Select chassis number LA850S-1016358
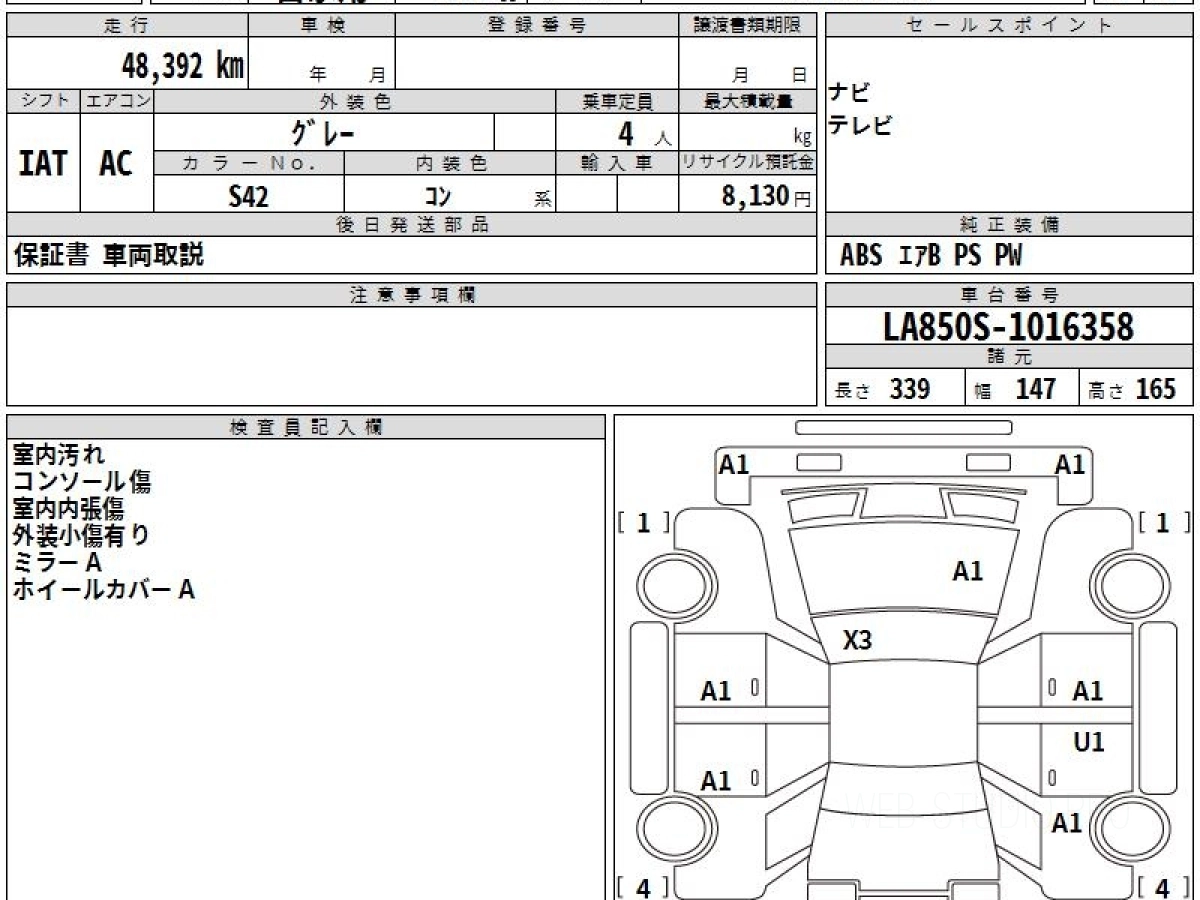This screenshot has height=900, width=1200. [1009, 327]
